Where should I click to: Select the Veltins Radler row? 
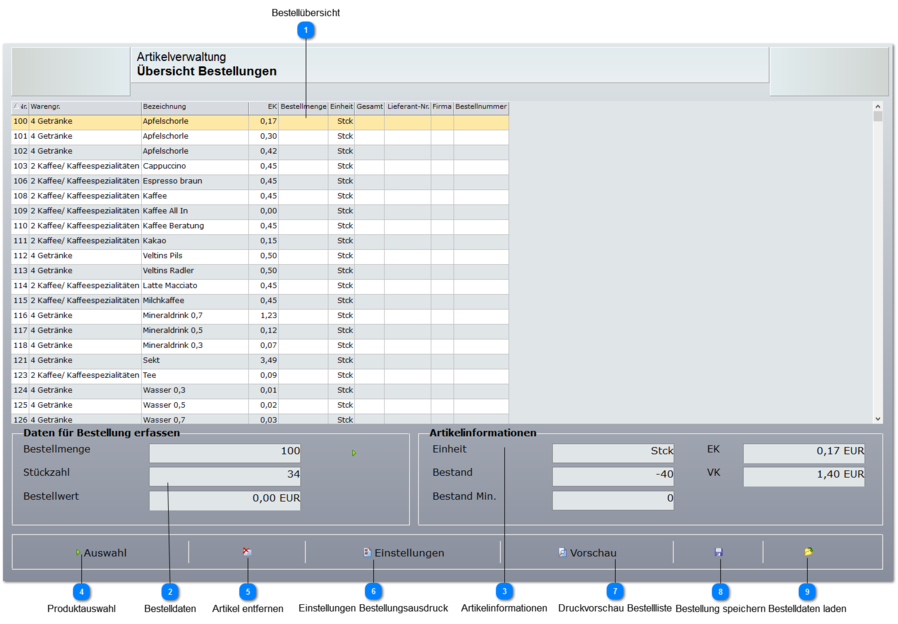tap(259, 270)
